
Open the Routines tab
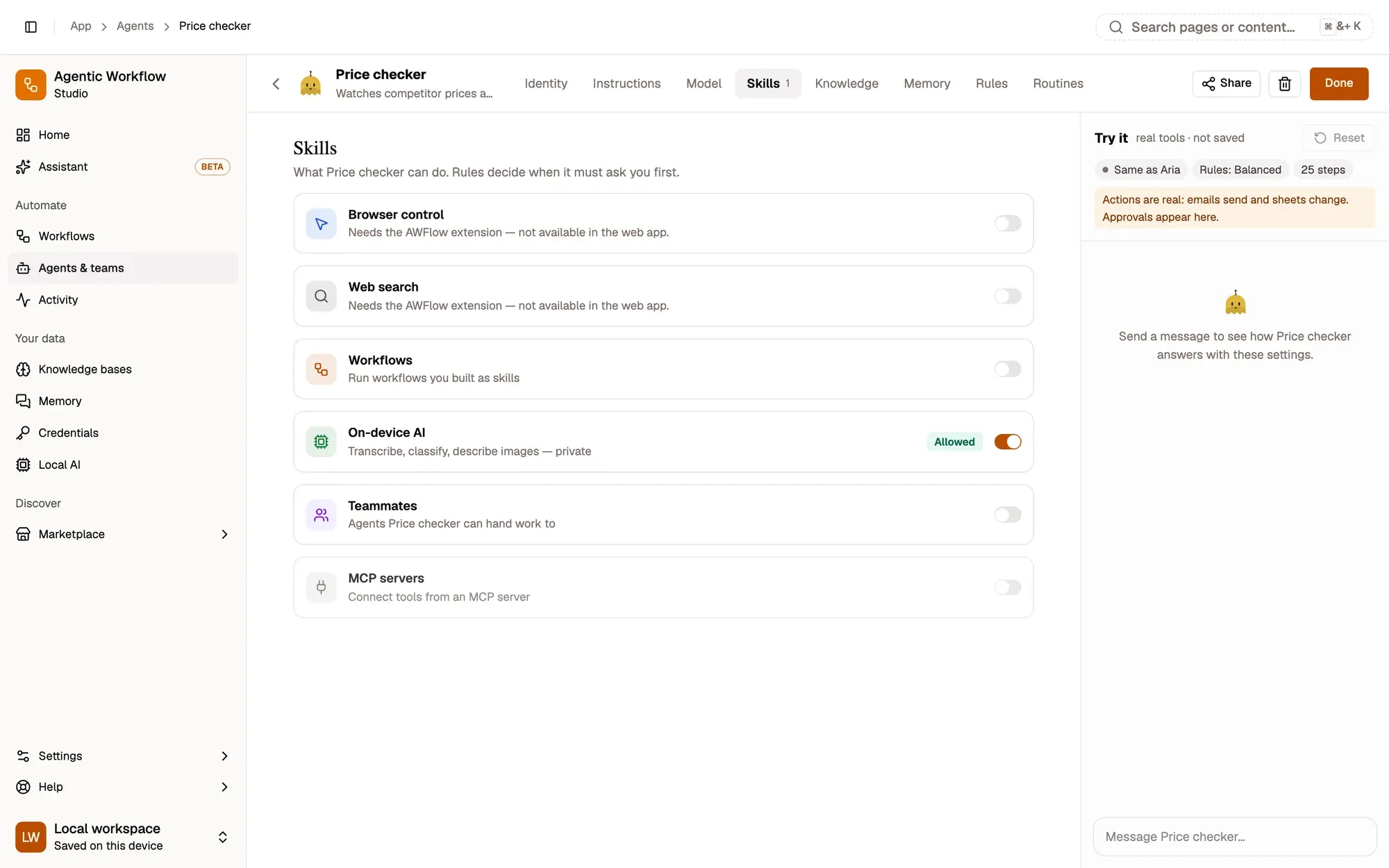pyautogui.click(x=1058, y=83)
